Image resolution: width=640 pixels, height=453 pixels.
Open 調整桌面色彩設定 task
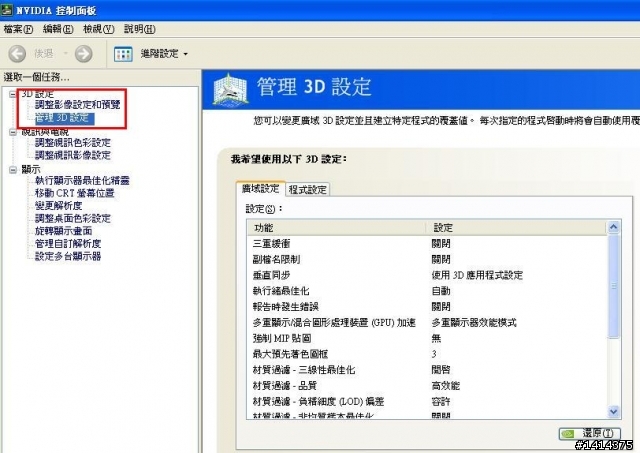73,218
